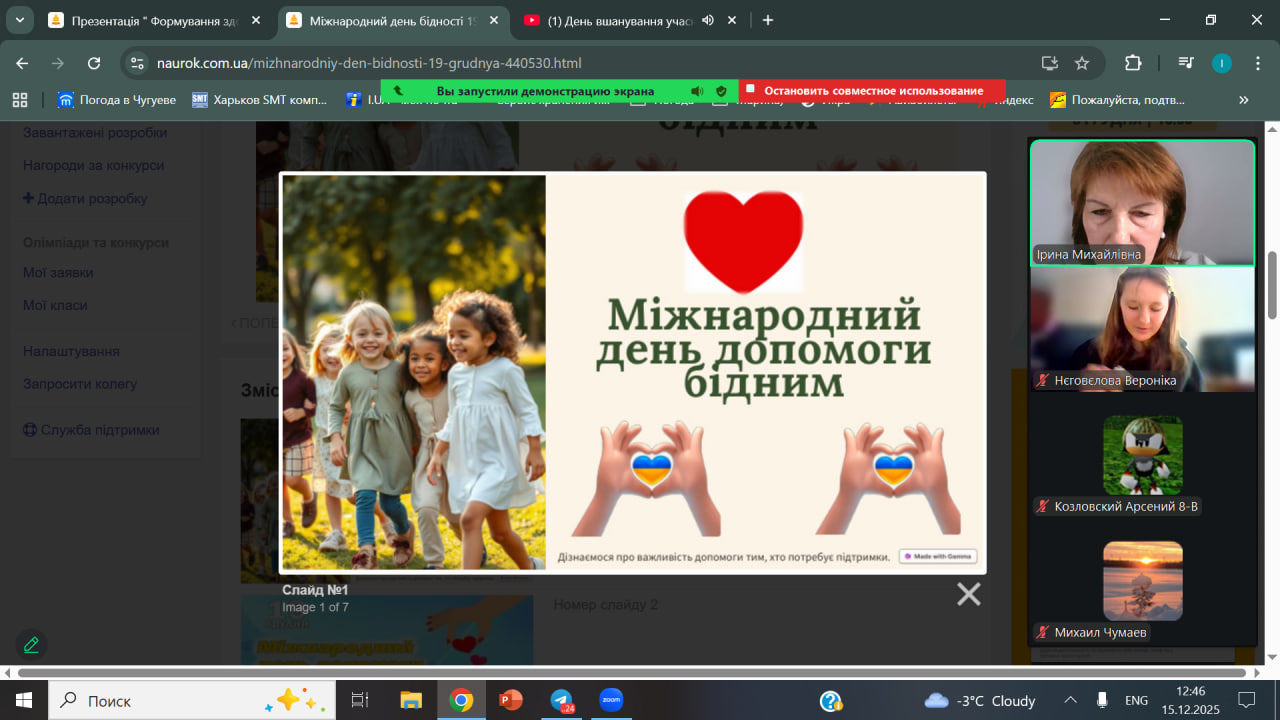Reload the naurok.com.ua page

[x=94, y=63]
